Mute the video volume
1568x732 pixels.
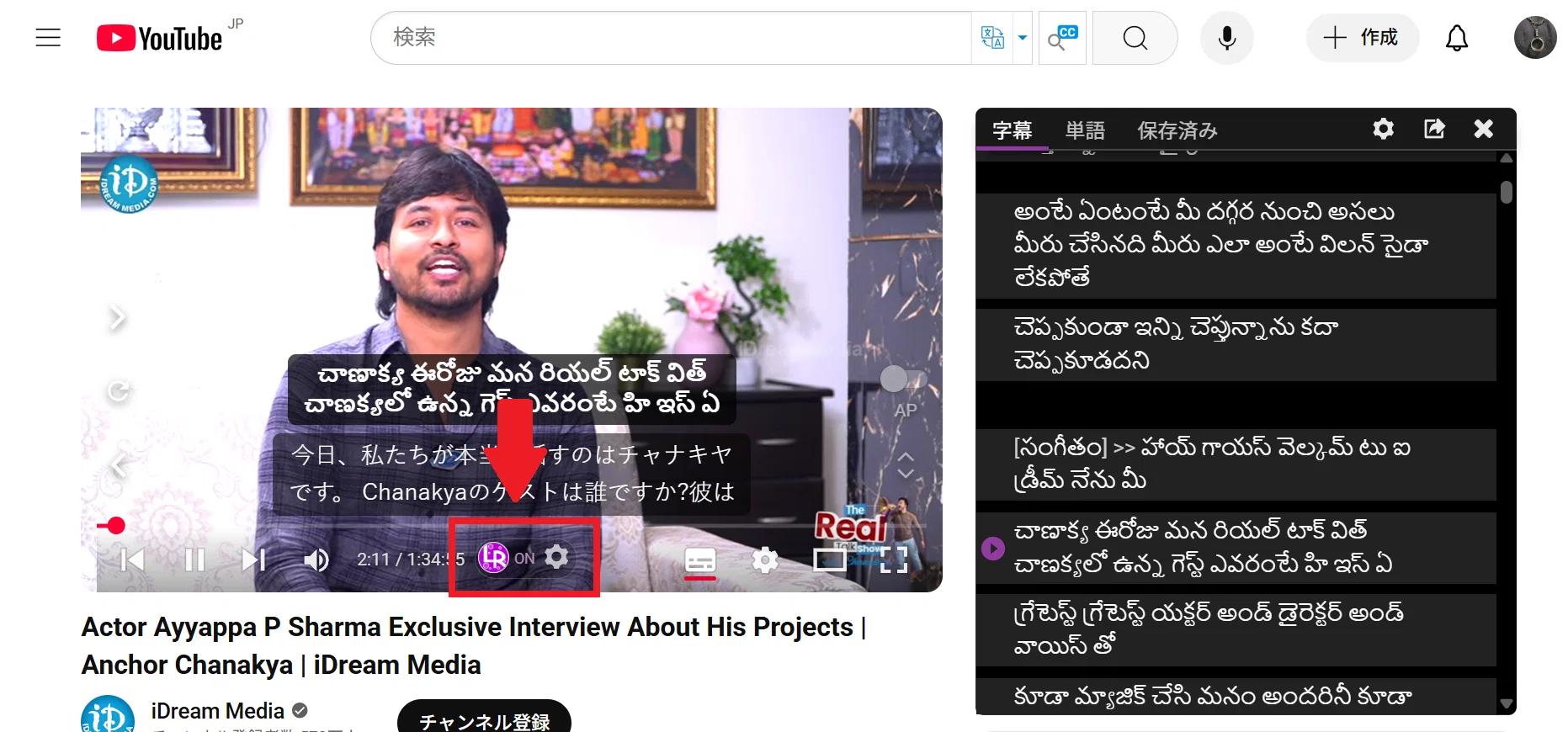(316, 560)
